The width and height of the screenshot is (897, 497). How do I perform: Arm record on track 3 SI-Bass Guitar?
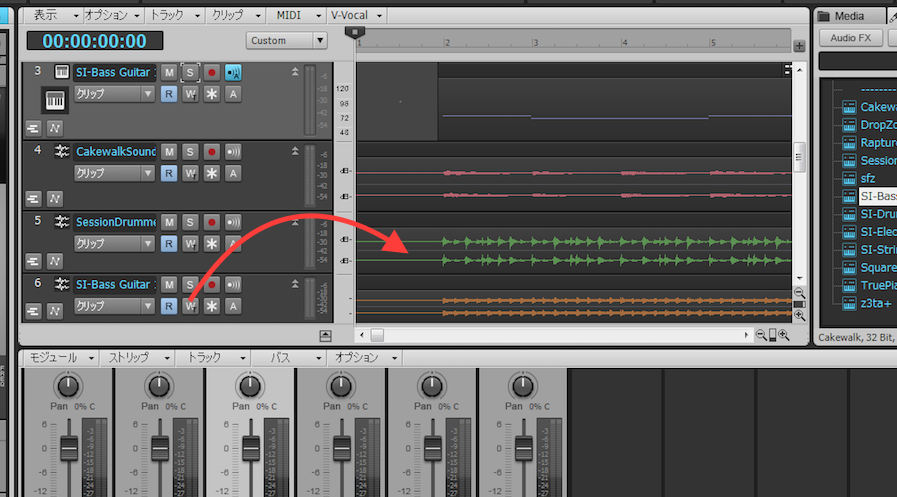tap(212, 73)
